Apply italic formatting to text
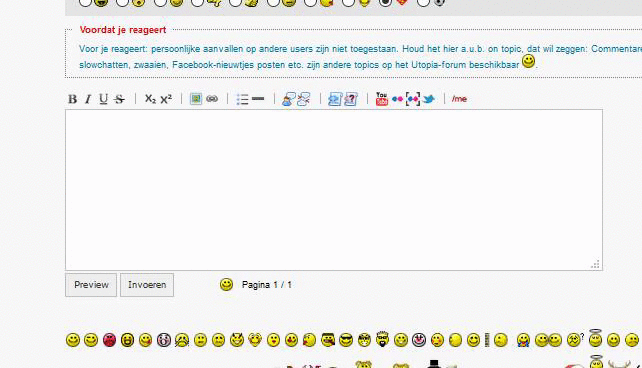642x368 pixels. tap(88, 99)
